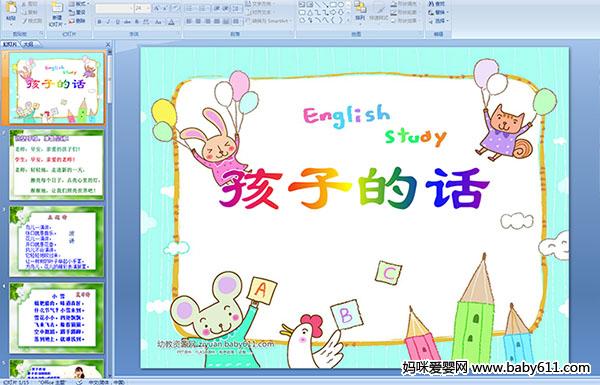
Task: Switch to the Slides pane tab
Action: 10,44
